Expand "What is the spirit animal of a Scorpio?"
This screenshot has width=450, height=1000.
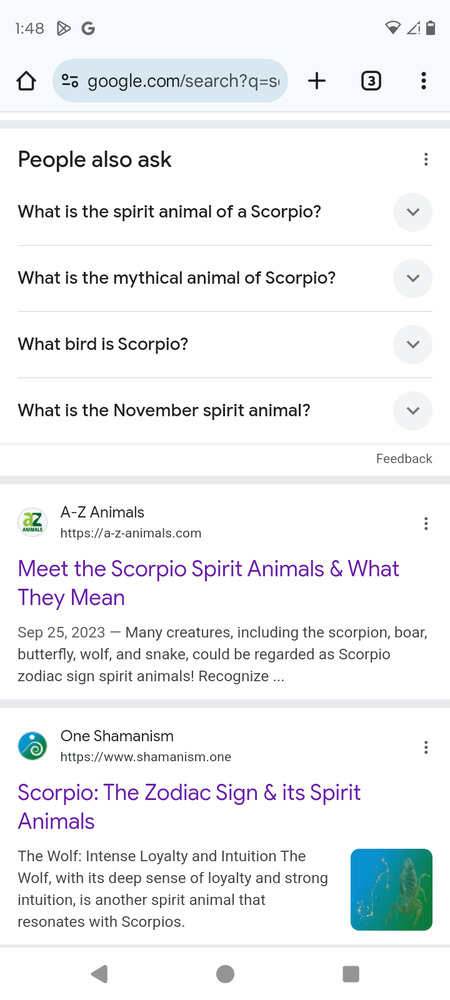click(224, 212)
